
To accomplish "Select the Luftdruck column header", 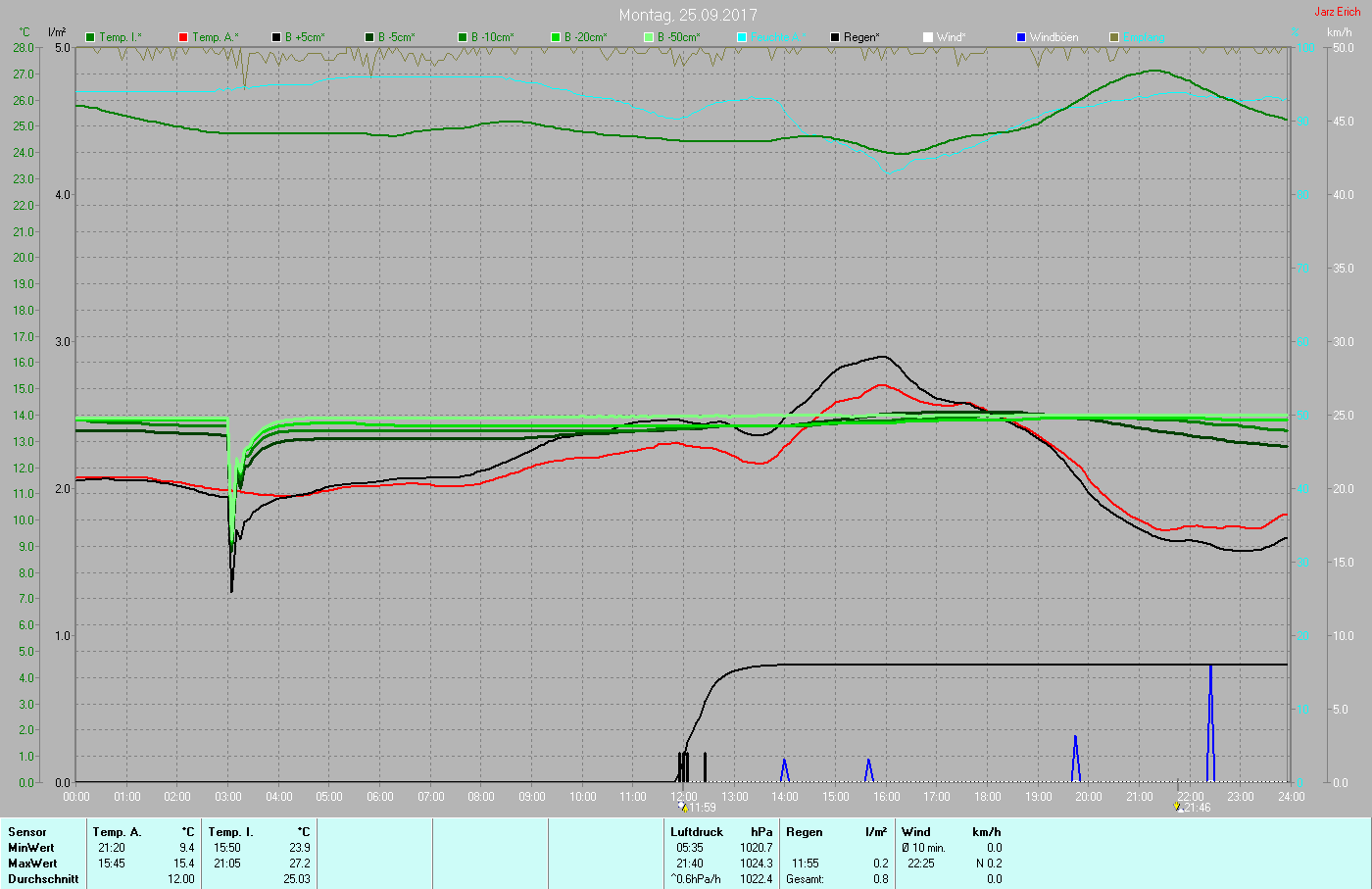I will (x=697, y=832).
